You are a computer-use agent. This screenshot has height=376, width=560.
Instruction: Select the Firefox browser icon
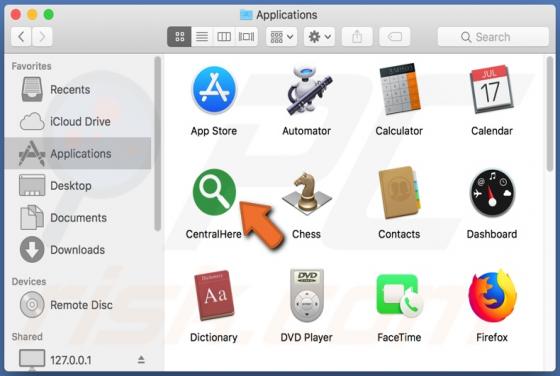coord(492,295)
